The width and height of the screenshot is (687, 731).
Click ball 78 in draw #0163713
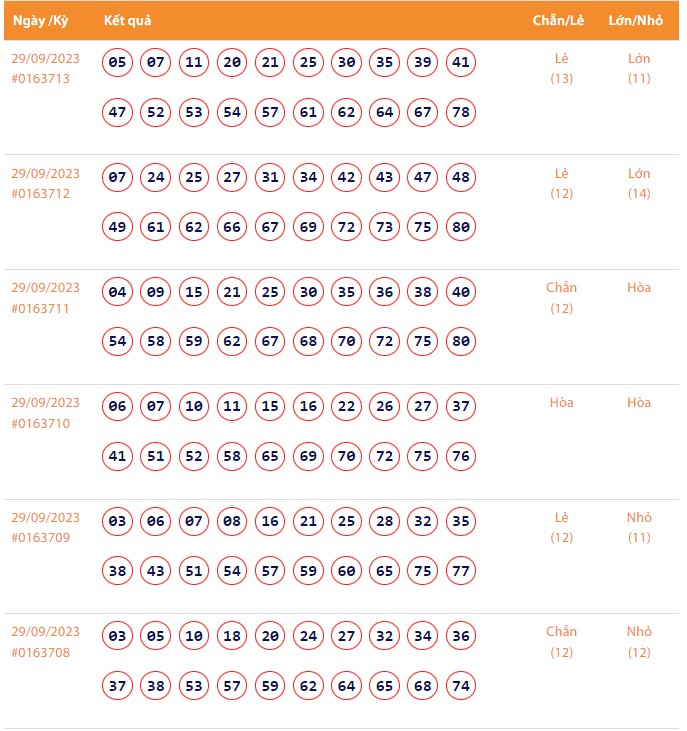pos(461,112)
